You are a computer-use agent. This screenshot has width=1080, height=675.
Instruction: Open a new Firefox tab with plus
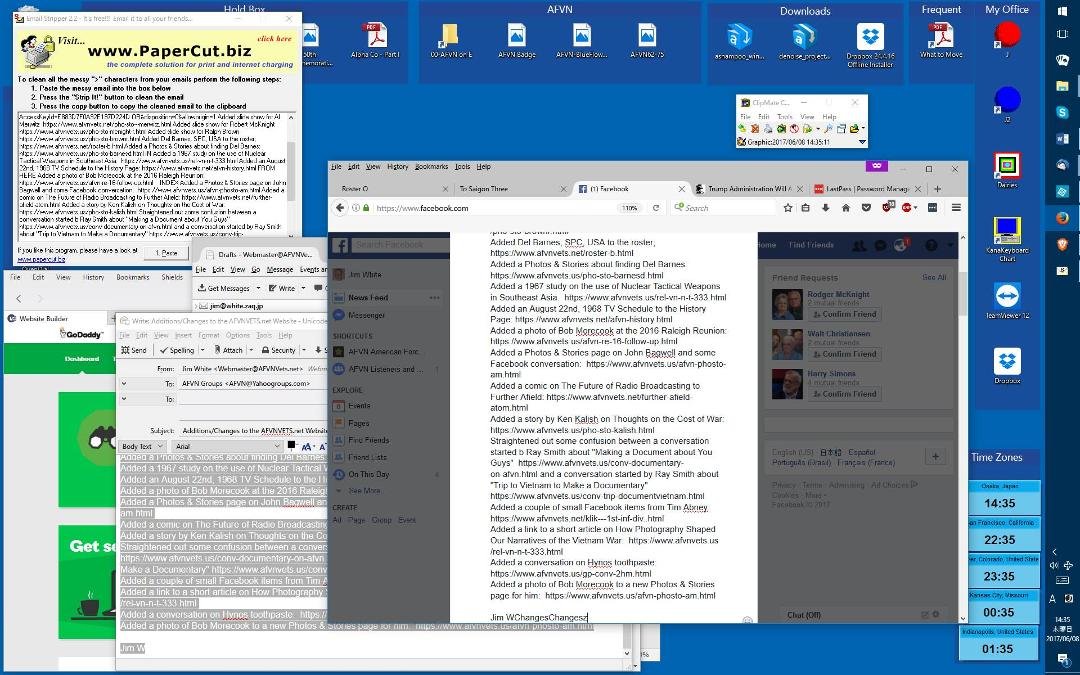coord(937,189)
